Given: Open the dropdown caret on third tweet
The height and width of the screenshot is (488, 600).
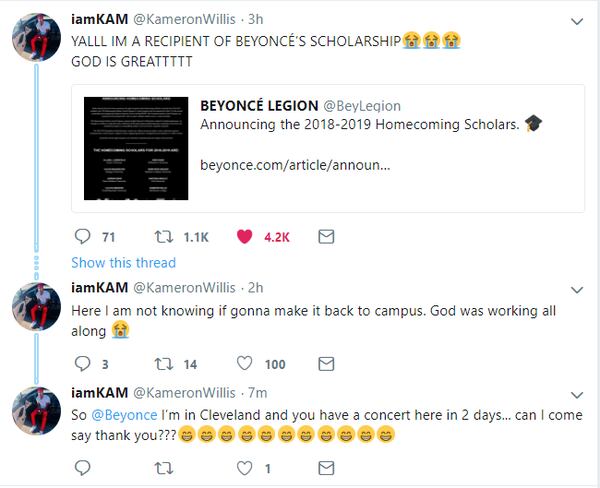Looking at the screenshot, I should [576, 391].
